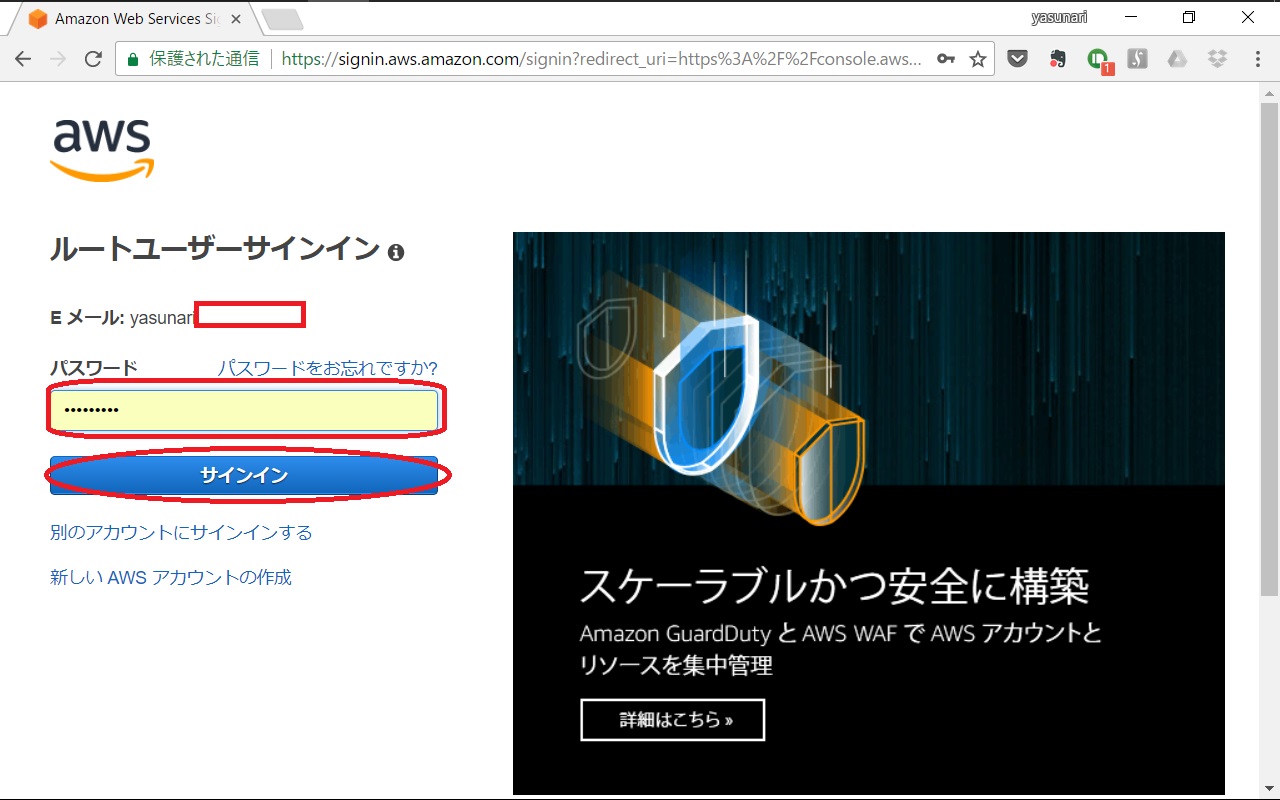Restore down the Chrome window
The image size is (1280, 800).
tap(1189, 17)
